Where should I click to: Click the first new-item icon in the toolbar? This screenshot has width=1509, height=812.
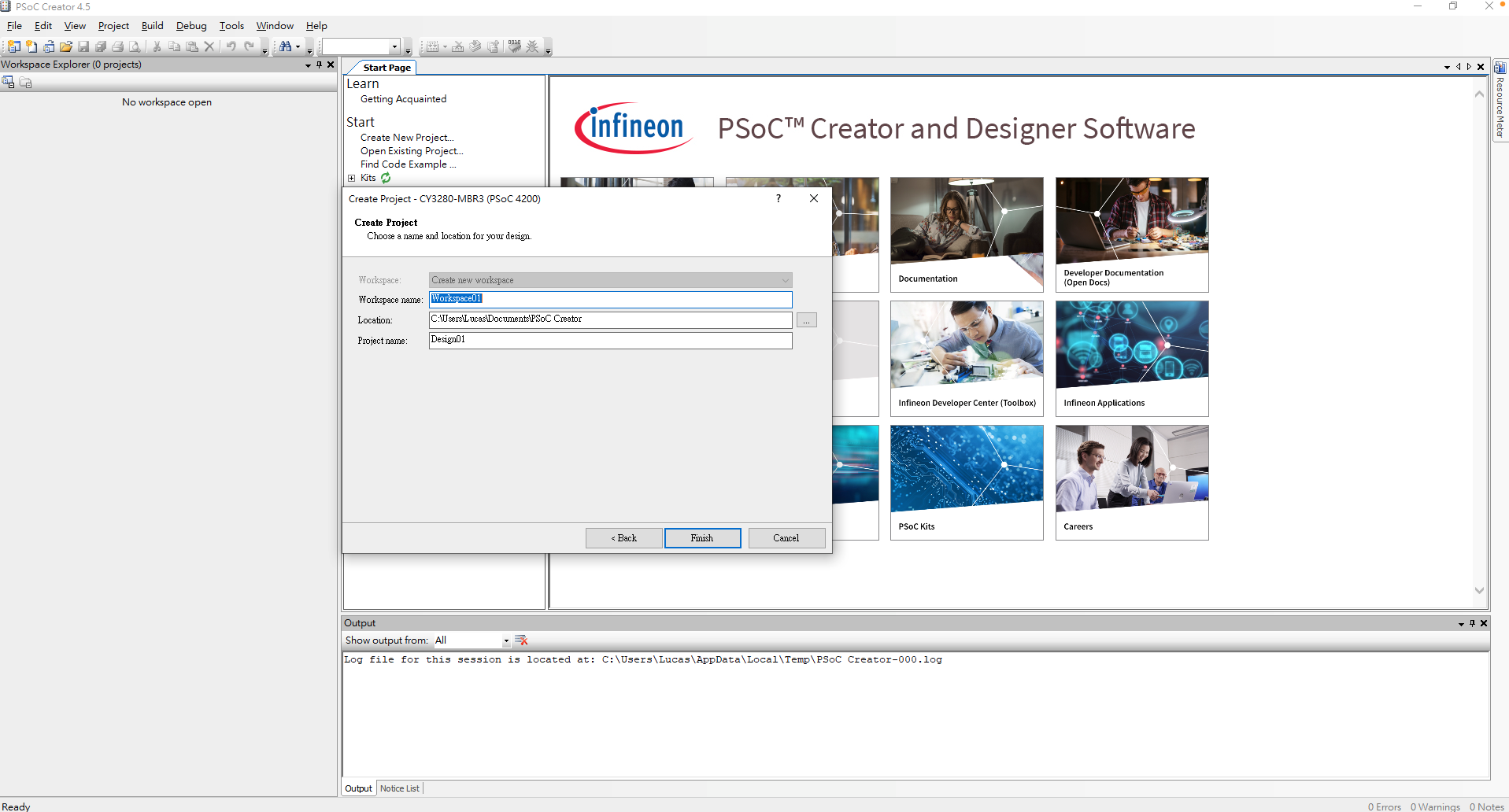tap(14, 47)
